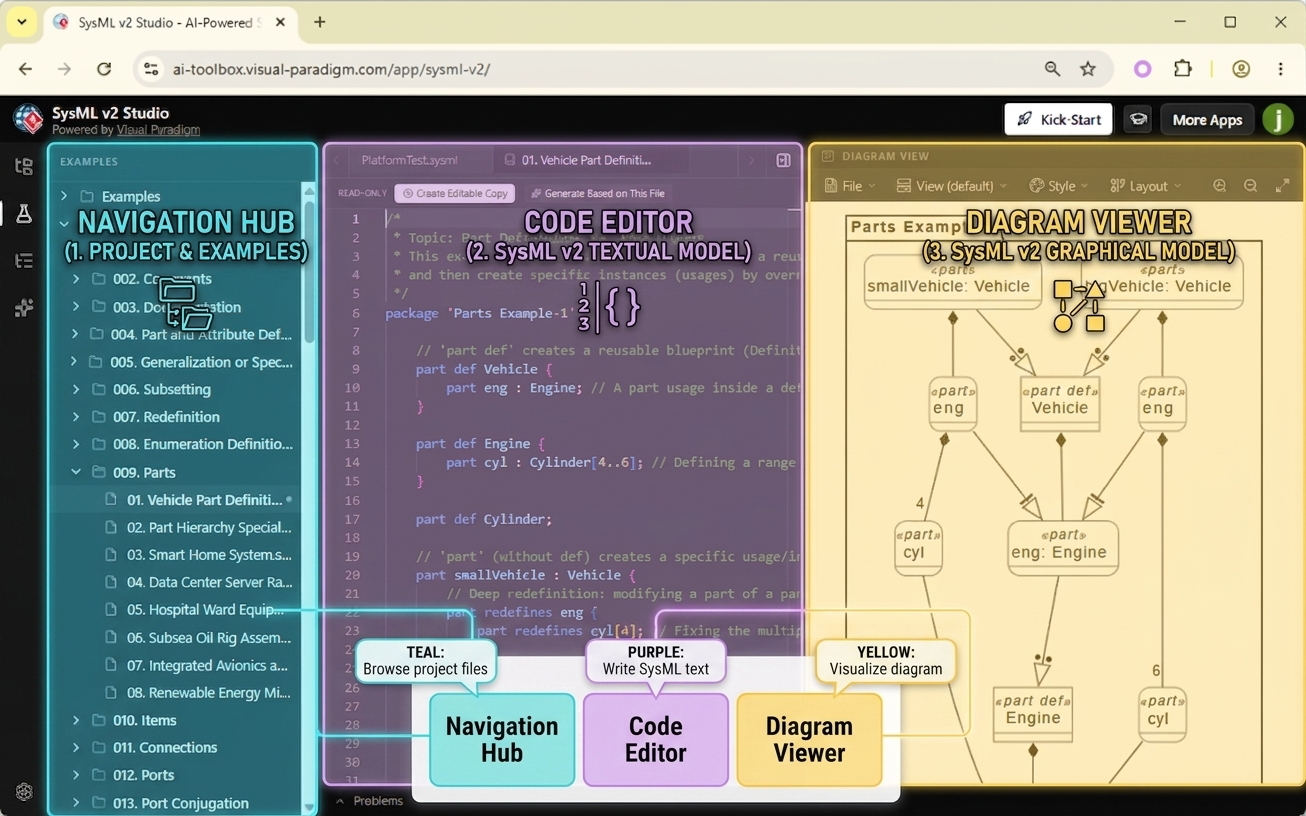The image size is (1306, 816).
Task: Select the SysML v2 Studio browser tab
Action: pyautogui.click(x=172, y=22)
